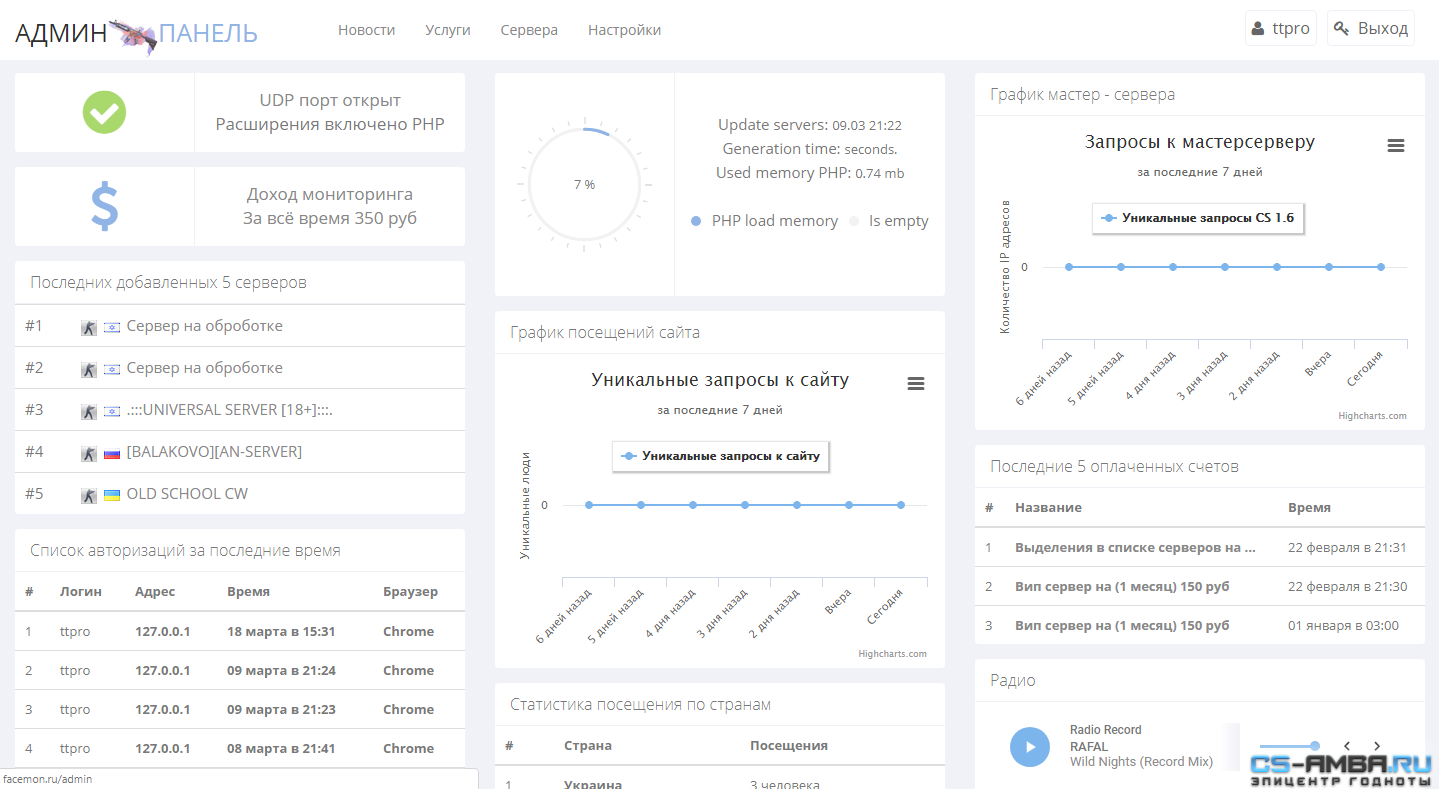Click the dollar sign income icon

click(104, 206)
